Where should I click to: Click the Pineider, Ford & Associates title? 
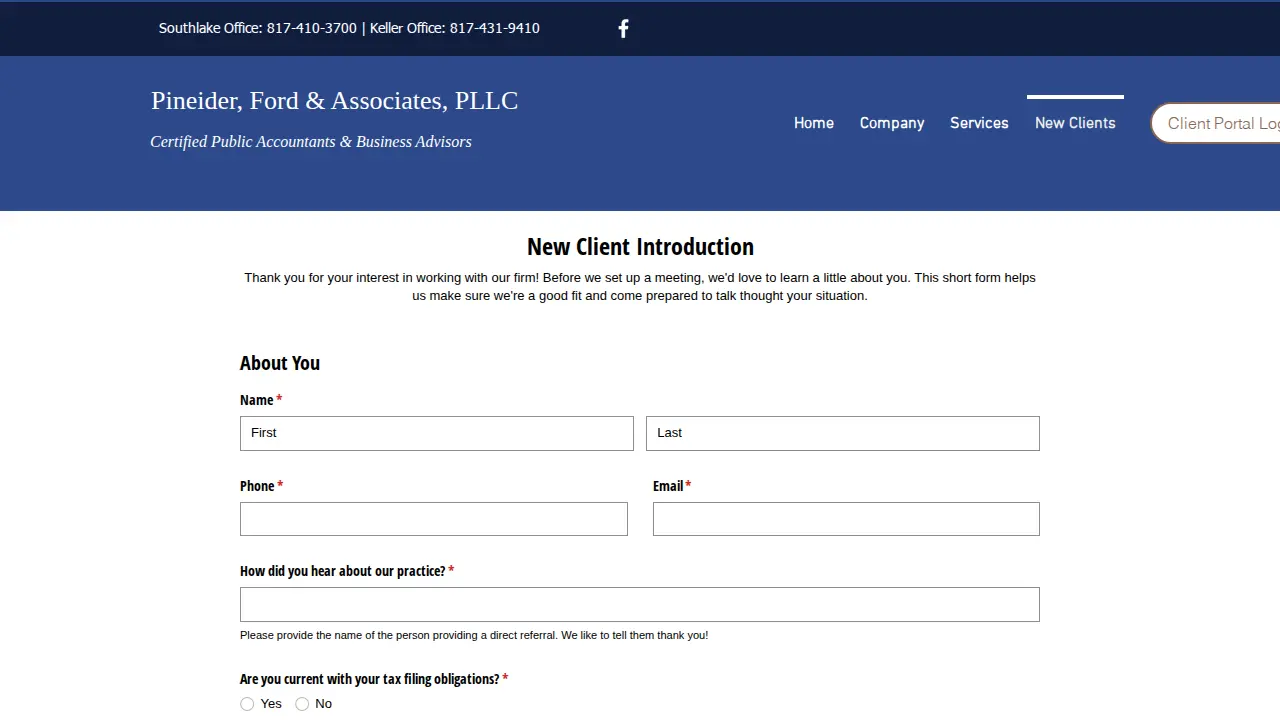pyautogui.click(x=335, y=101)
